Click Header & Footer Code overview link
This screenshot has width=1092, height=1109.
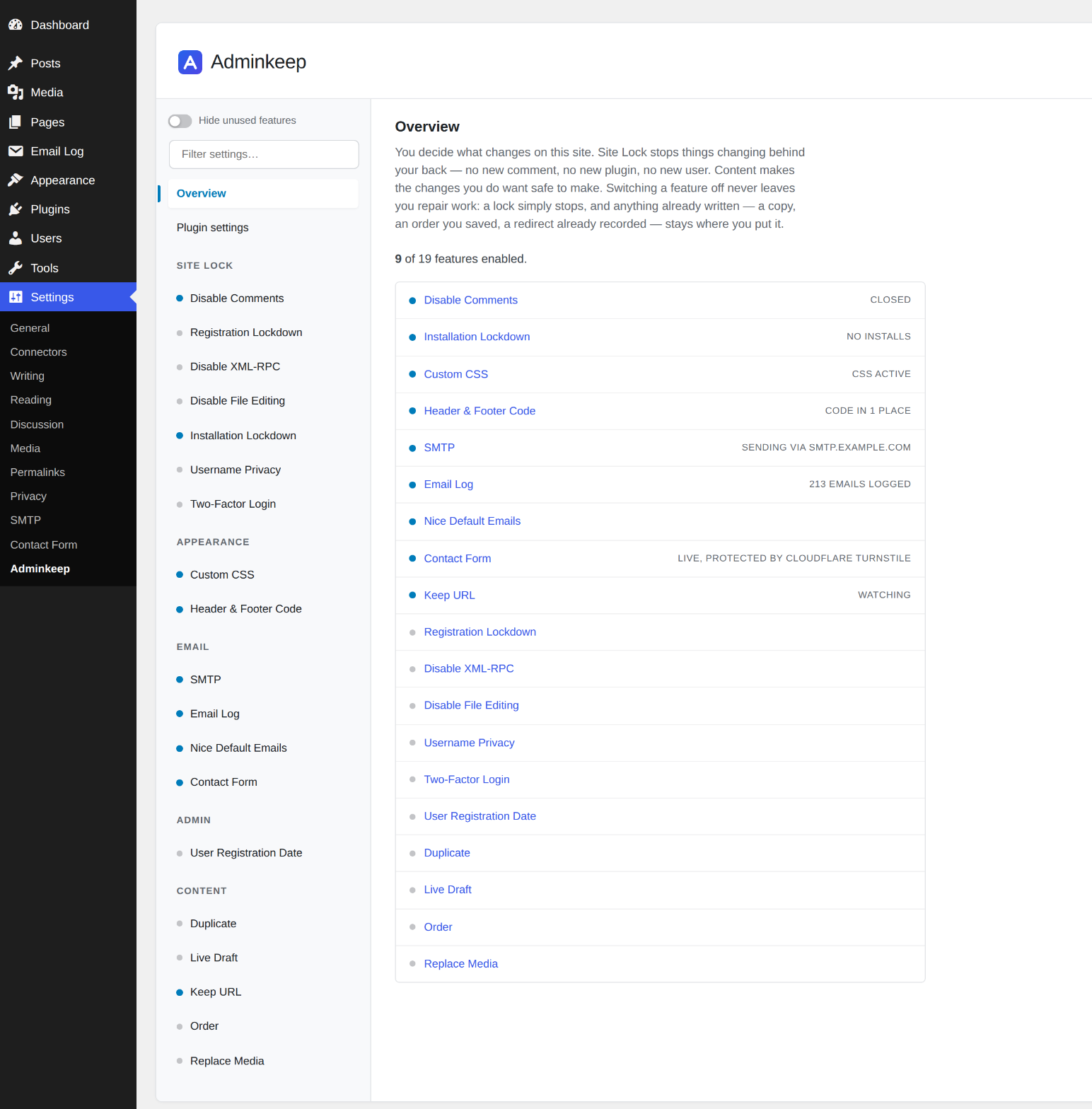click(x=480, y=411)
